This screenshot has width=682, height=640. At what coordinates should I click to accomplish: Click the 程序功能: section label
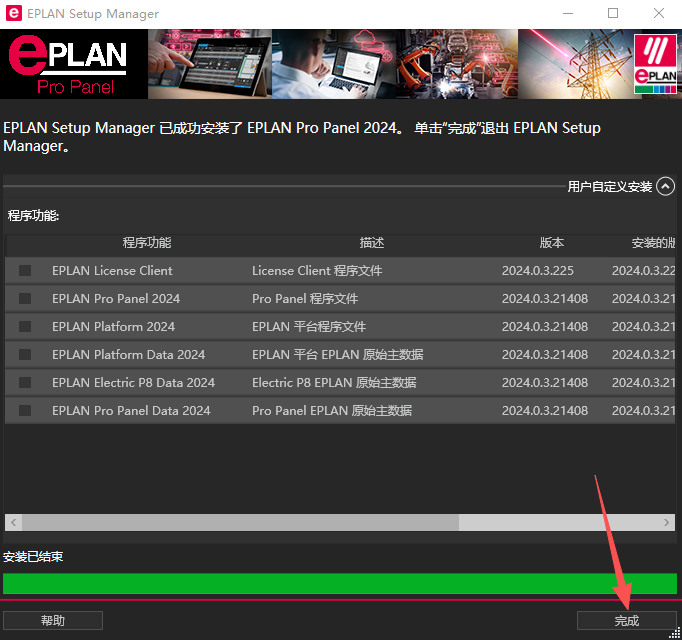[x=33, y=215]
